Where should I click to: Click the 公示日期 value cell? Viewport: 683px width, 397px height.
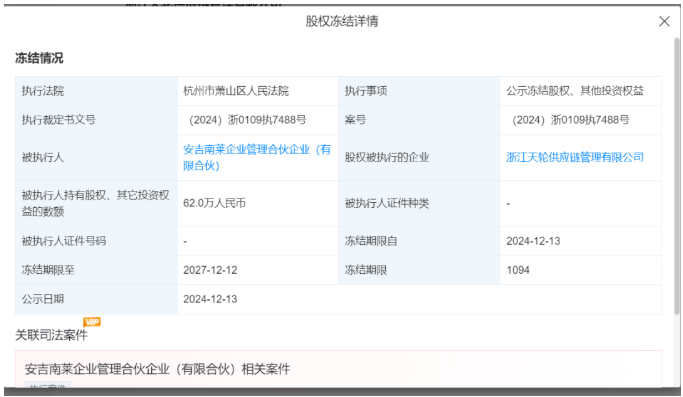tap(419, 299)
